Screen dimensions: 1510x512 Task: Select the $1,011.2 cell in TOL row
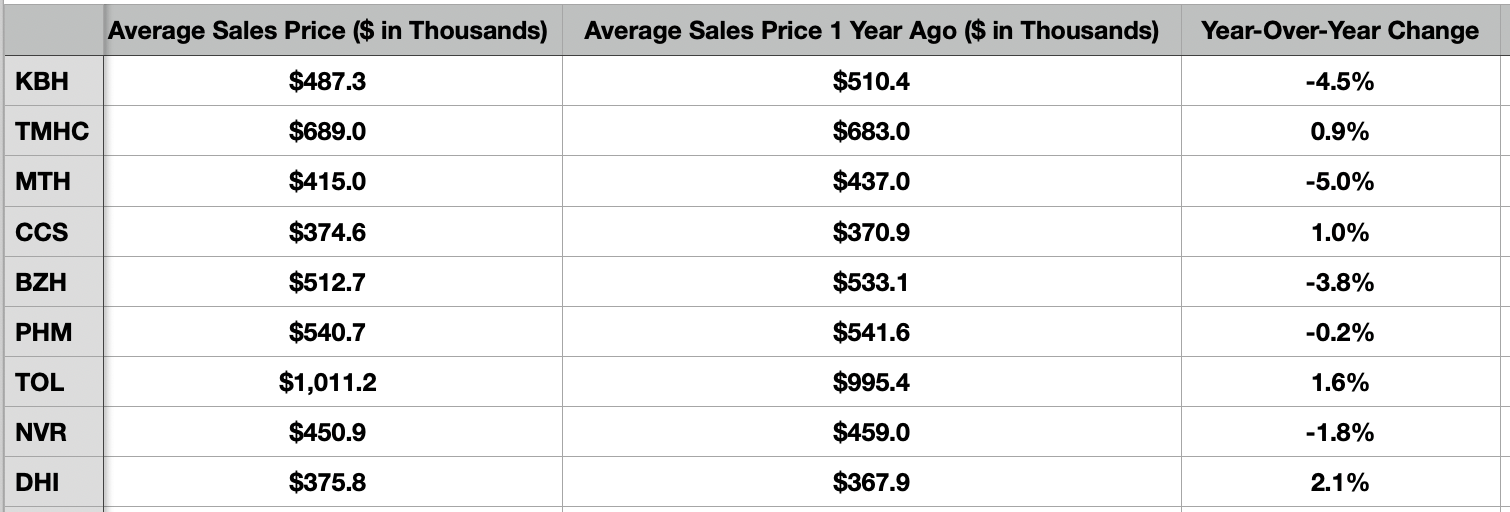(x=328, y=382)
